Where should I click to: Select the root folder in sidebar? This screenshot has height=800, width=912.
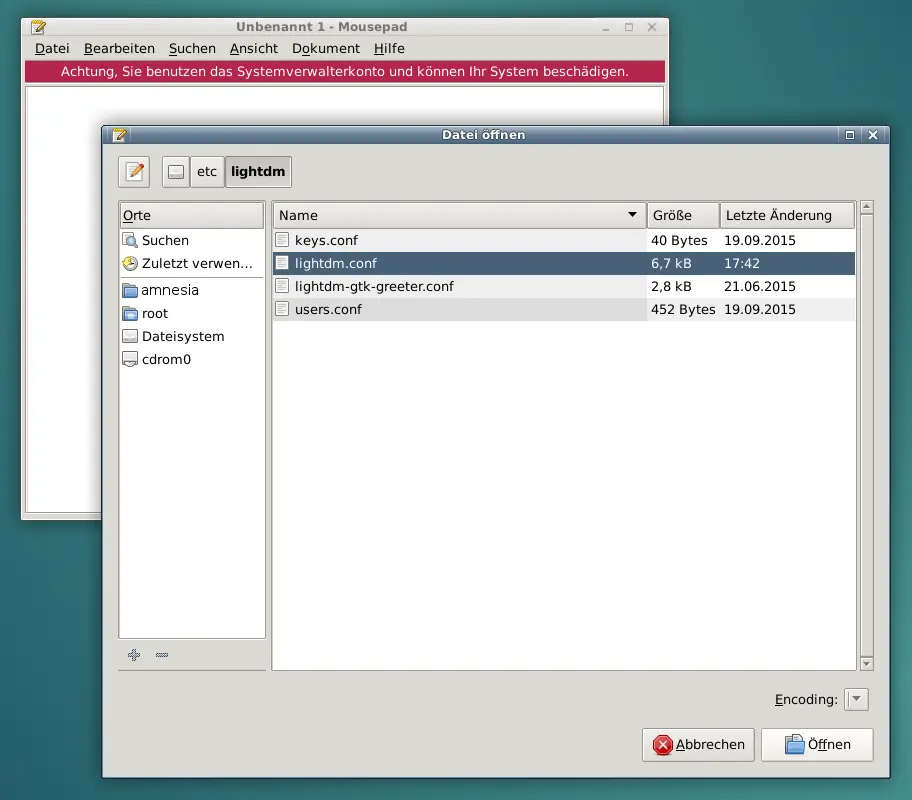pyautogui.click(x=155, y=313)
